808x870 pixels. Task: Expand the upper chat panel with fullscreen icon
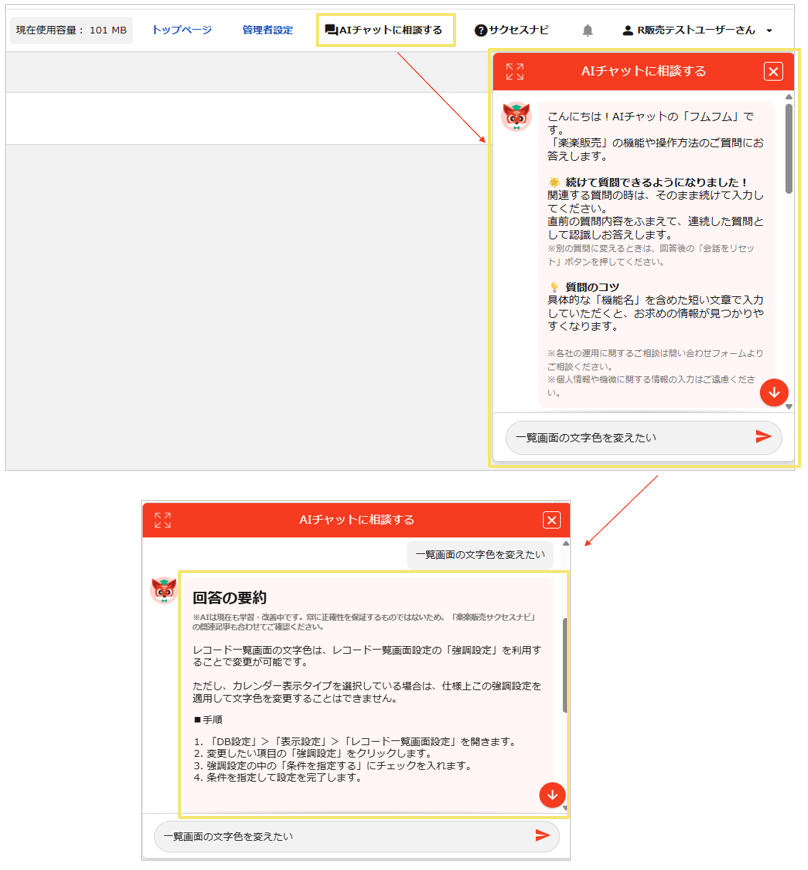(514, 72)
